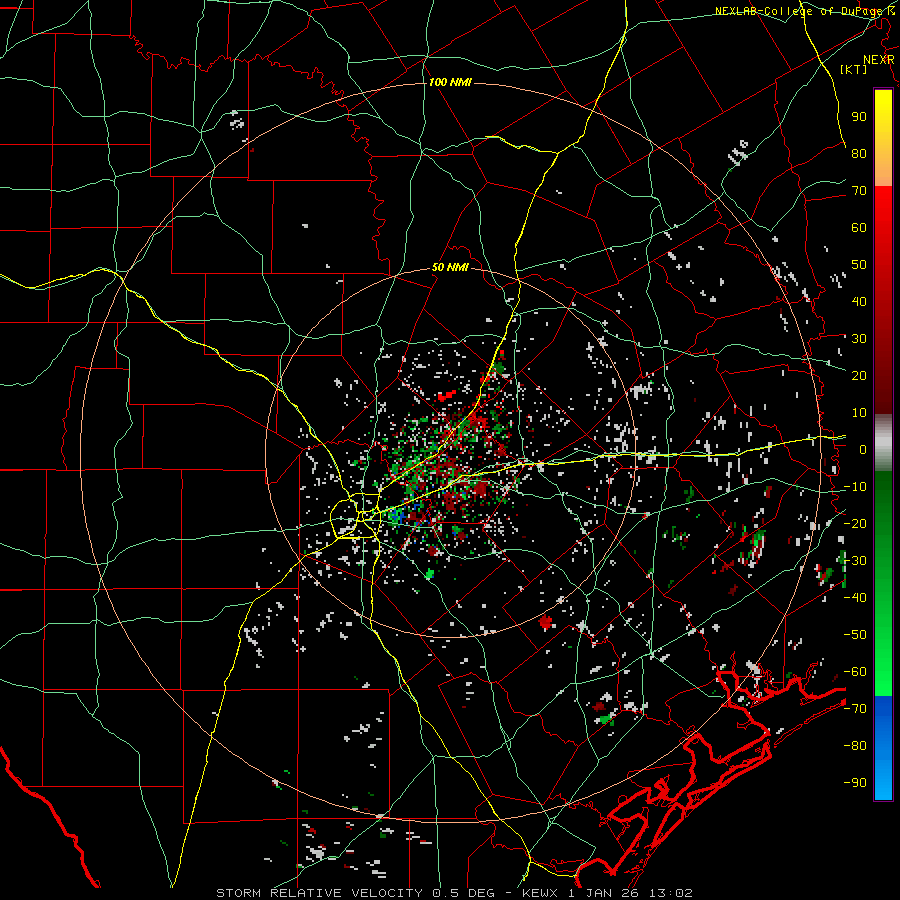This screenshot has height=900, width=900.
Task: Click the -70 value on velocity scale
Action: click(855, 709)
